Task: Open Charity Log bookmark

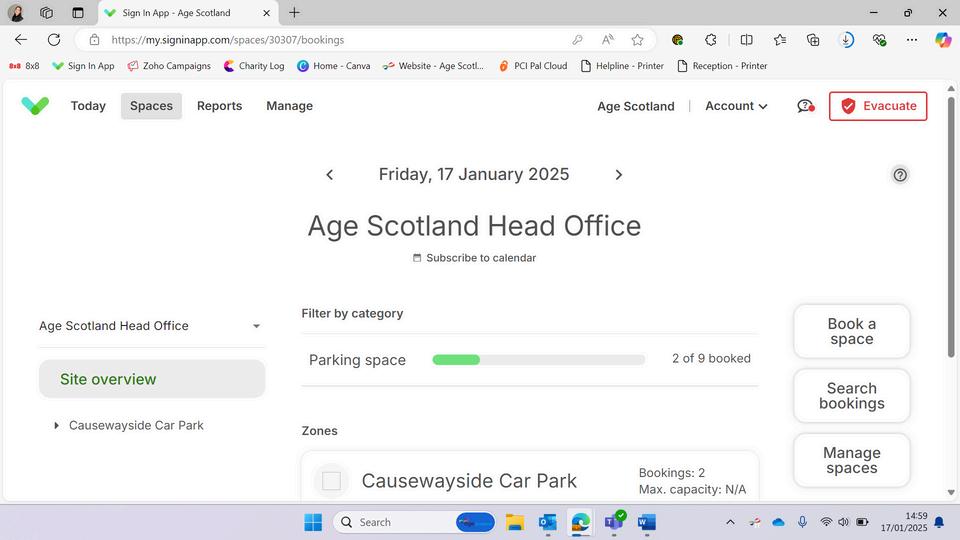Action: [254, 66]
